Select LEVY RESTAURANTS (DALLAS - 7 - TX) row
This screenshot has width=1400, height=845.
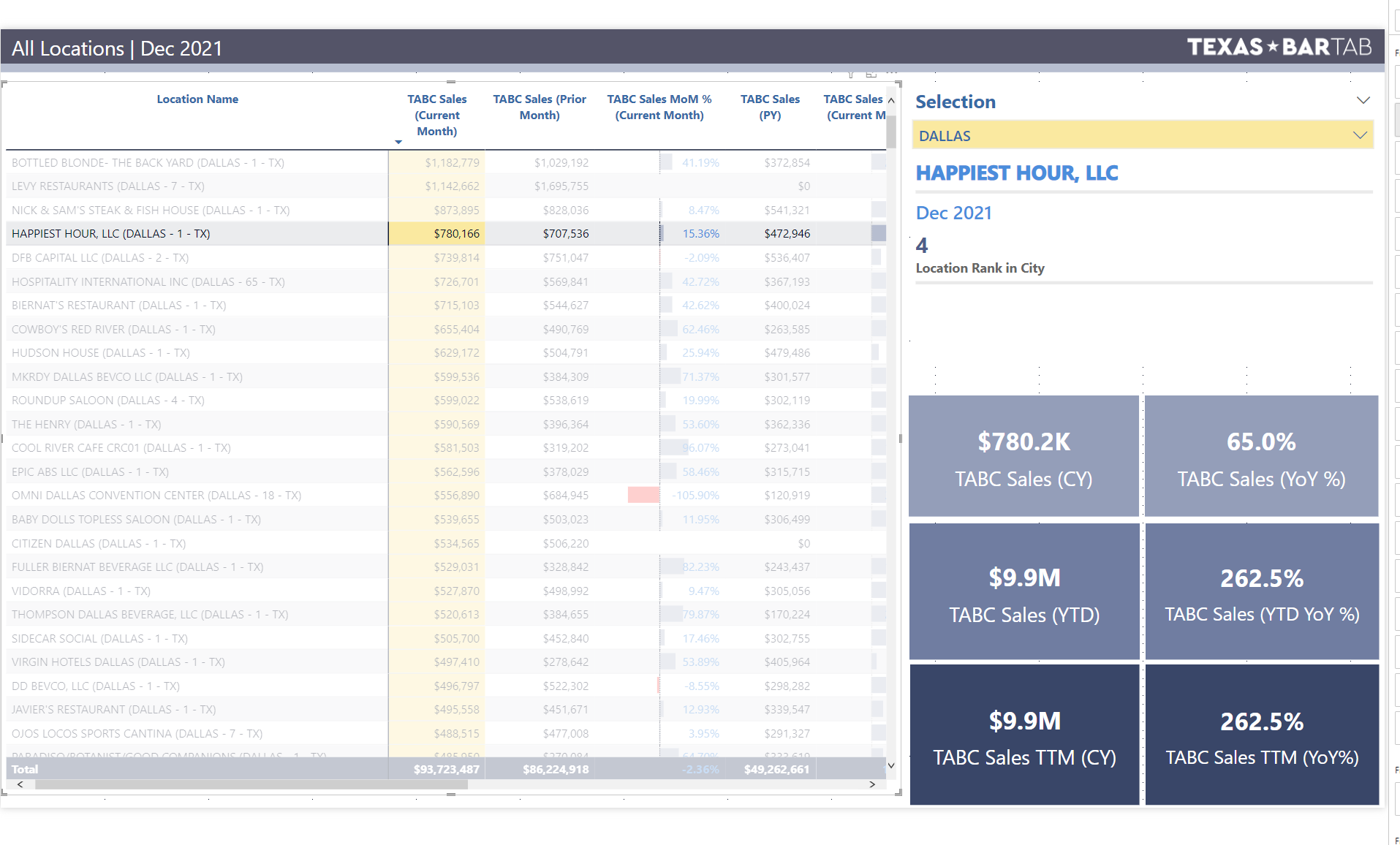point(446,186)
